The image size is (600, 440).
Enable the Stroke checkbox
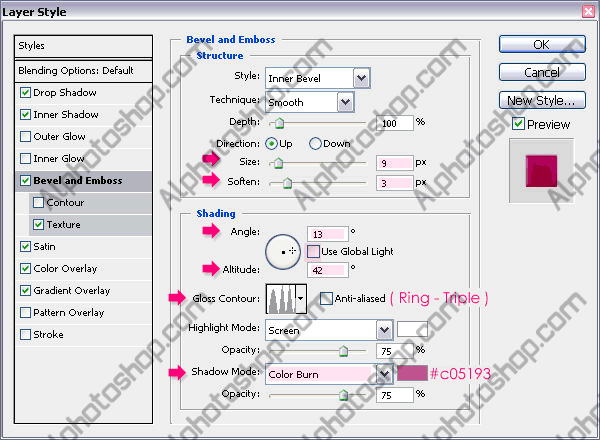coord(25,334)
